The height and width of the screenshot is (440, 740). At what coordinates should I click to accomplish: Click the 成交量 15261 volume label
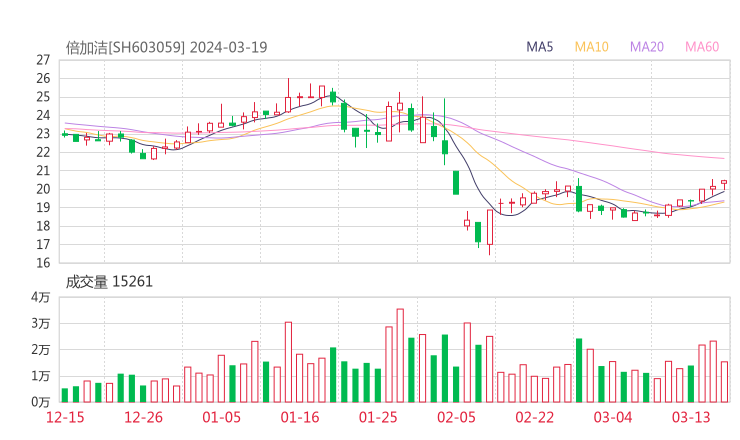[109, 282]
